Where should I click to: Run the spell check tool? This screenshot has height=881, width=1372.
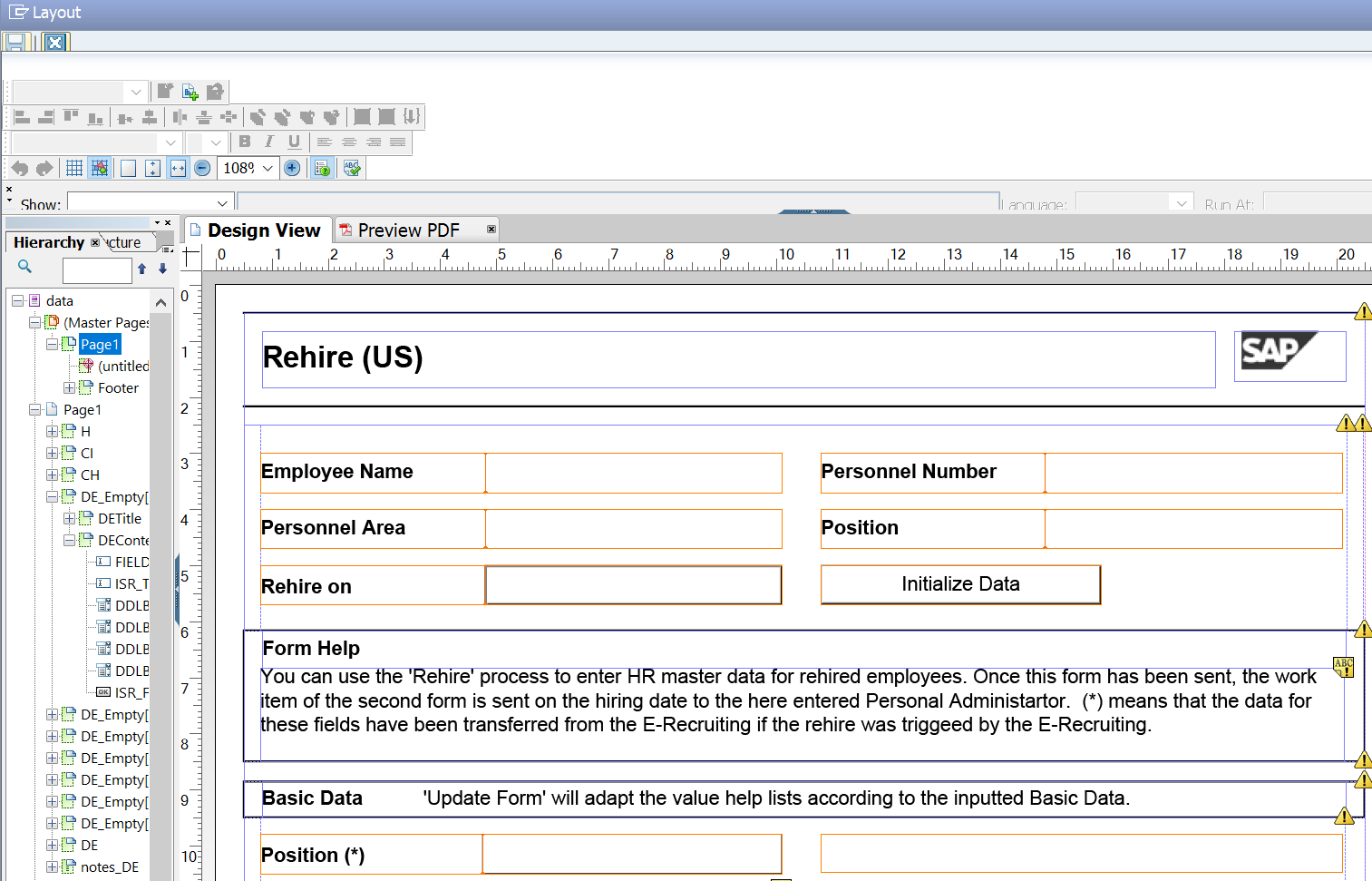point(351,167)
